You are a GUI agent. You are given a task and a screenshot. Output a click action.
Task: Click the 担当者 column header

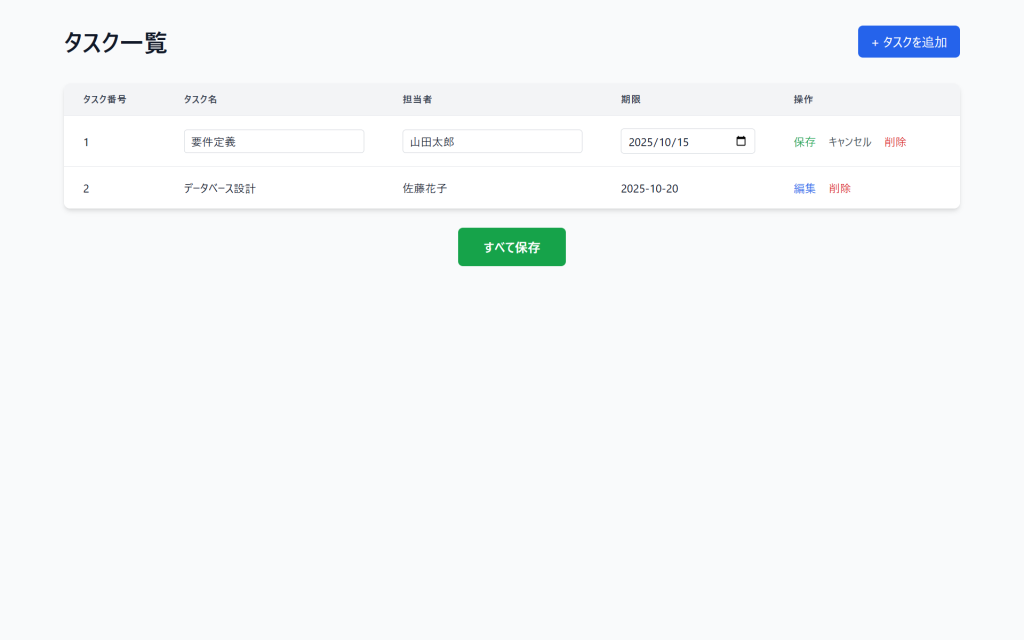[417, 100]
